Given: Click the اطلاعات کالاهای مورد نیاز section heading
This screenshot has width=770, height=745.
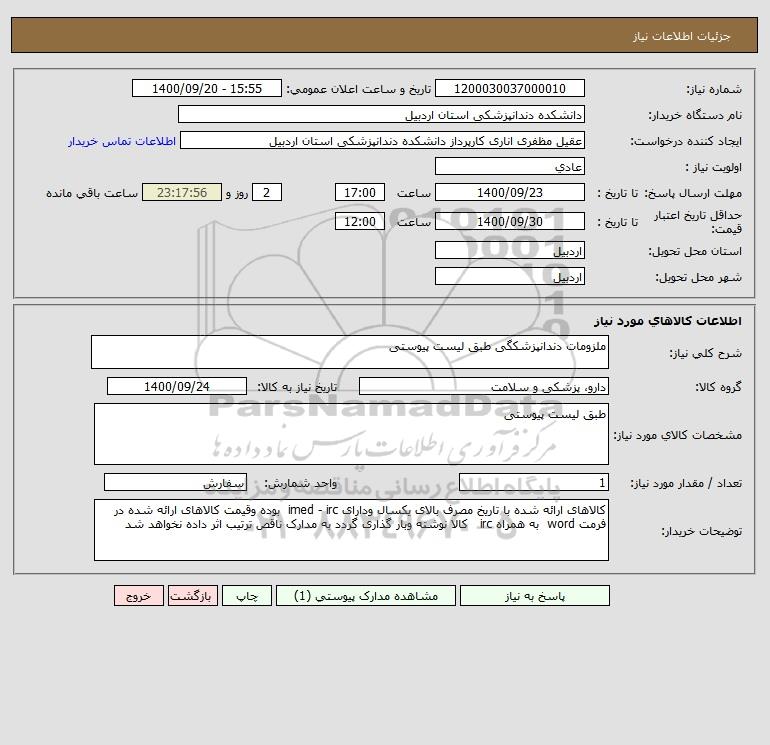Looking at the screenshot, I should (667, 321).
